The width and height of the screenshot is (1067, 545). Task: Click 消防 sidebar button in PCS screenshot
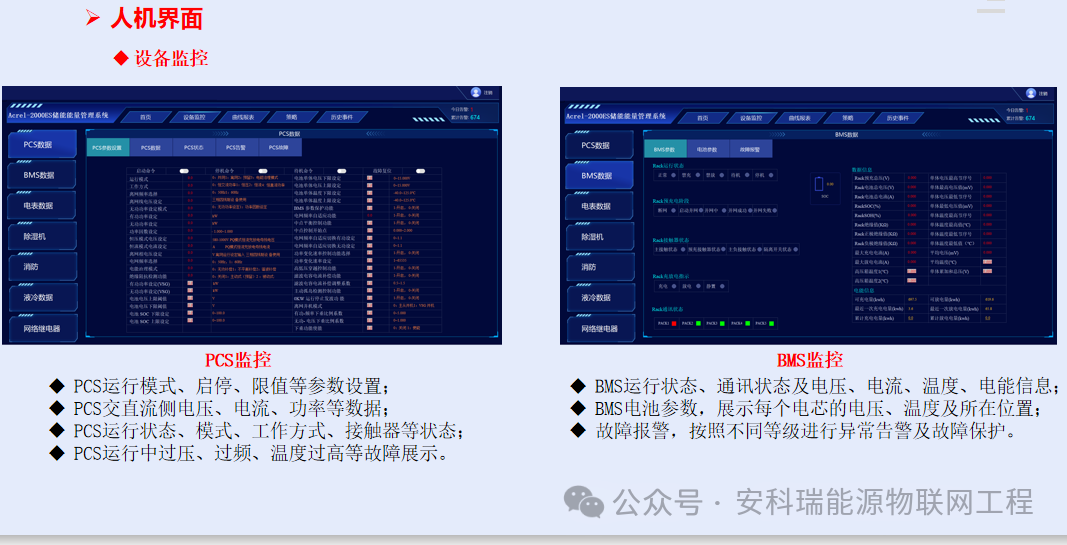41,267
